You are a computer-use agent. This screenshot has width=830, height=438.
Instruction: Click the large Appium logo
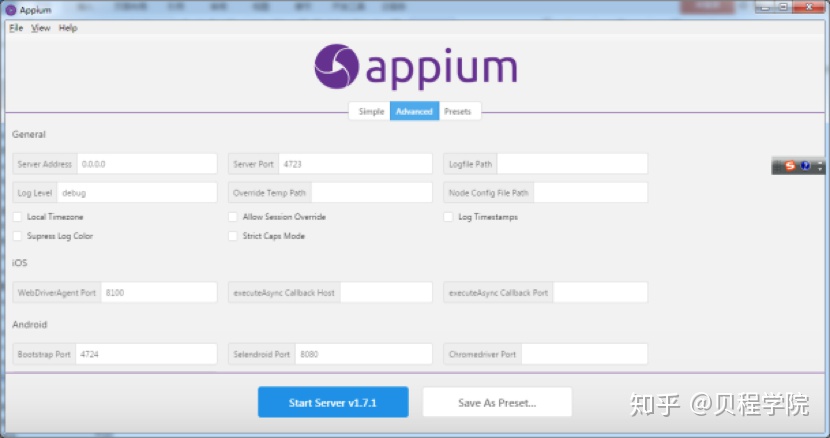[x=416, y=67]
